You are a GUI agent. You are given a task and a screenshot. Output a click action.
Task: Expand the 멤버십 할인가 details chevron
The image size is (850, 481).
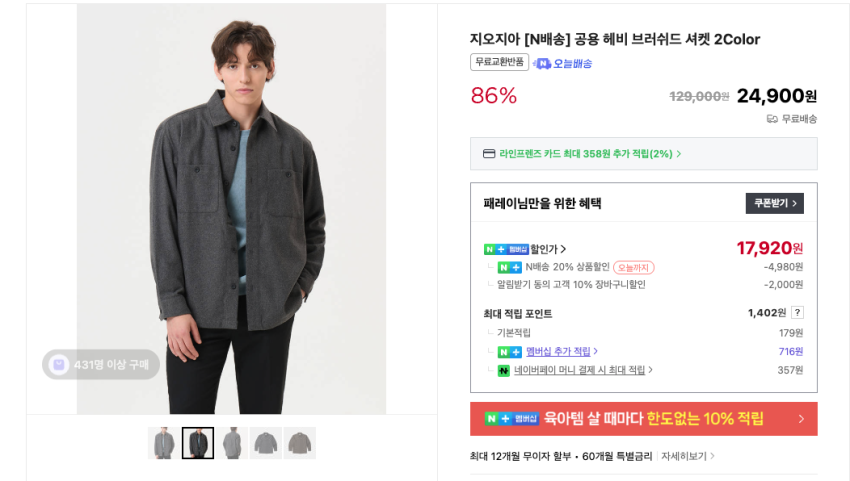(563, 249)
